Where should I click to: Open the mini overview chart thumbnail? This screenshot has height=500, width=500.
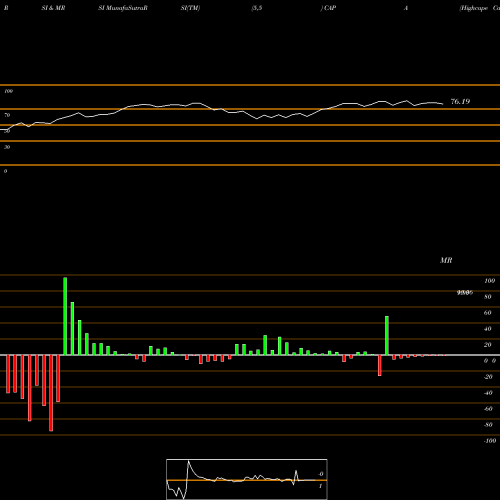[x=247, y=479]
